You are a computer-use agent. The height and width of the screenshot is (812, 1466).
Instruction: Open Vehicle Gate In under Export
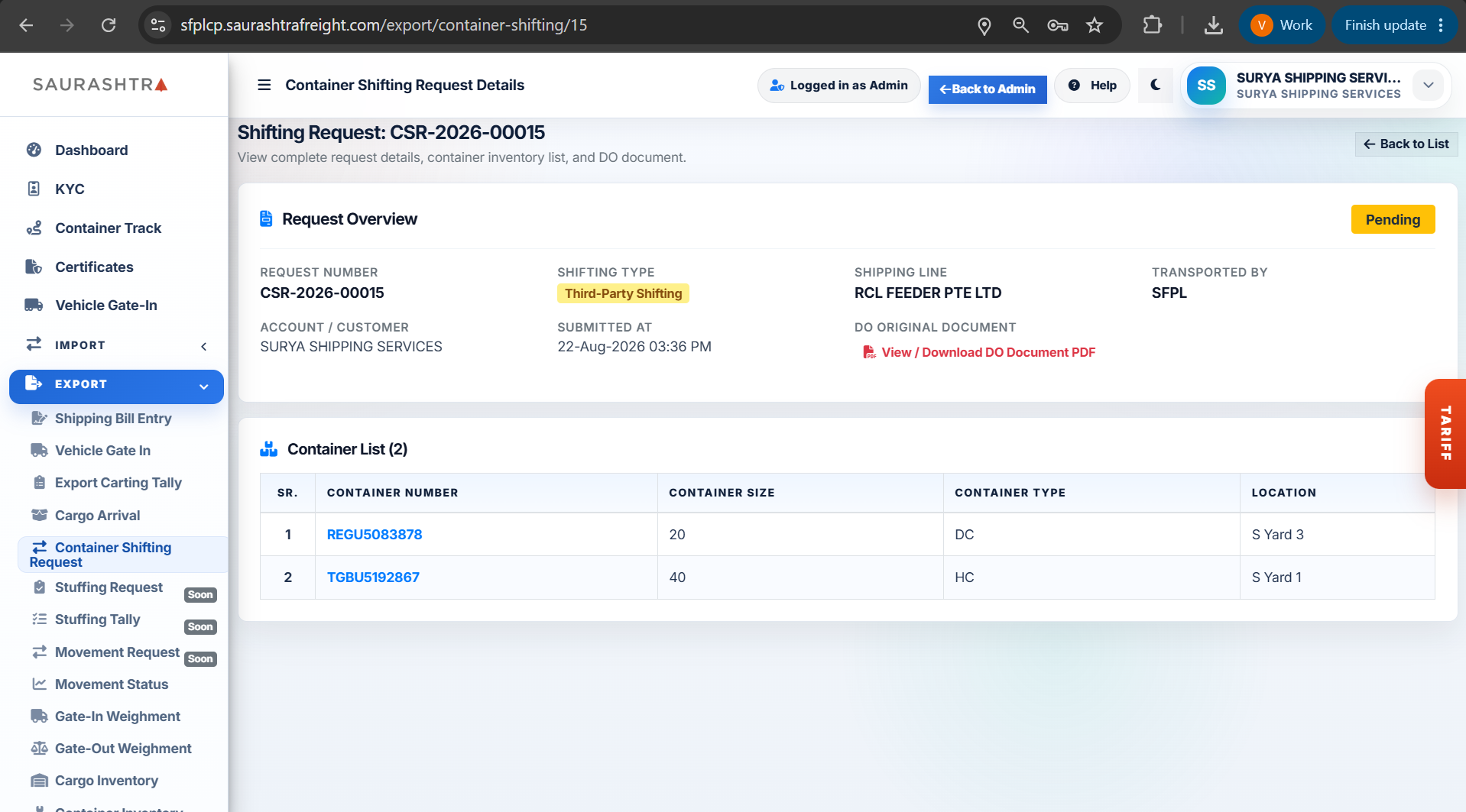[x=102, y=451]
